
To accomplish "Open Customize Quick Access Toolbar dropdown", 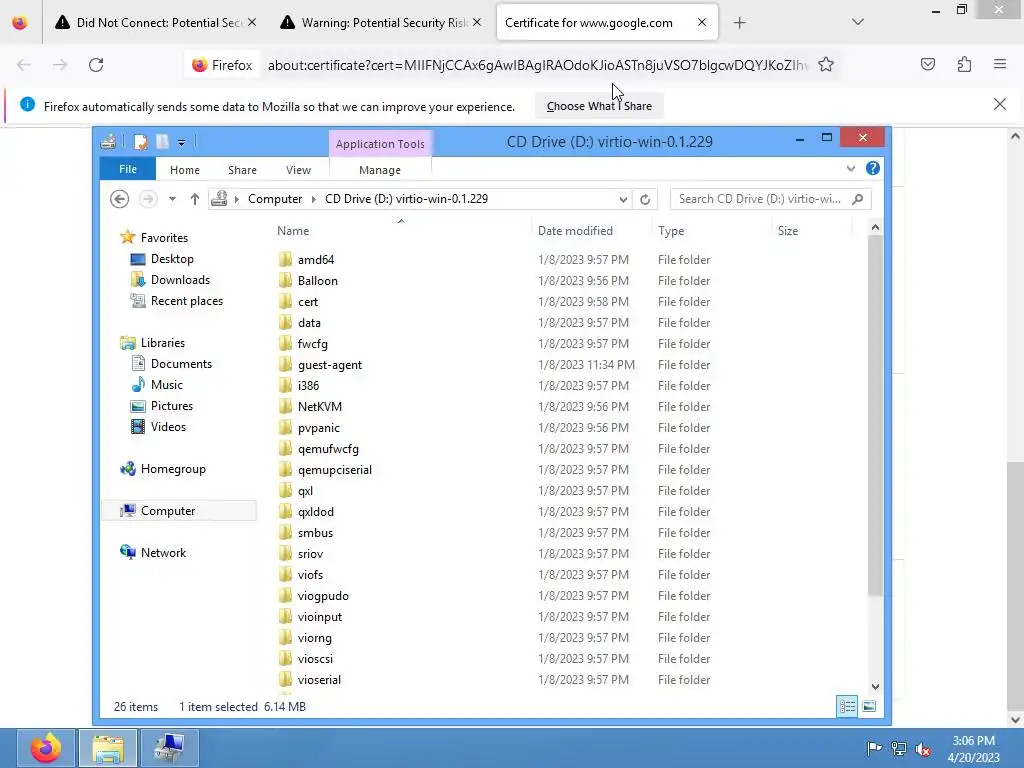I will coord(182,142).
